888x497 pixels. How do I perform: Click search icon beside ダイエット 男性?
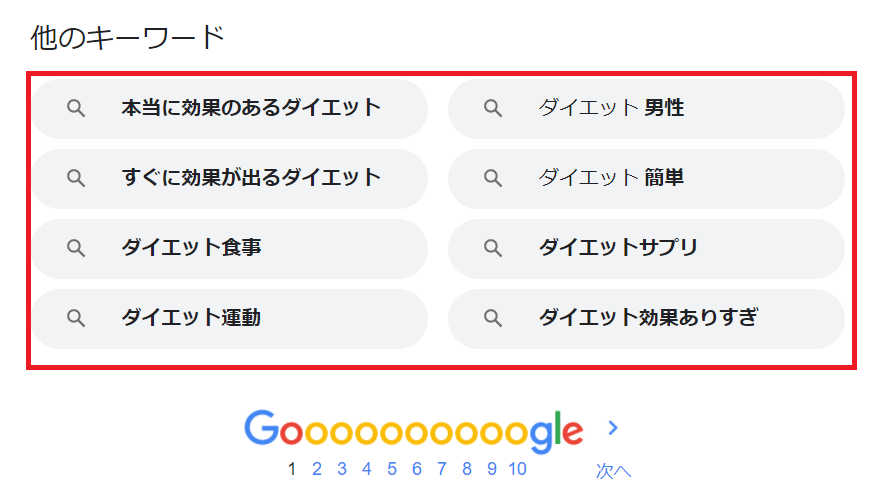click(493, 108)
